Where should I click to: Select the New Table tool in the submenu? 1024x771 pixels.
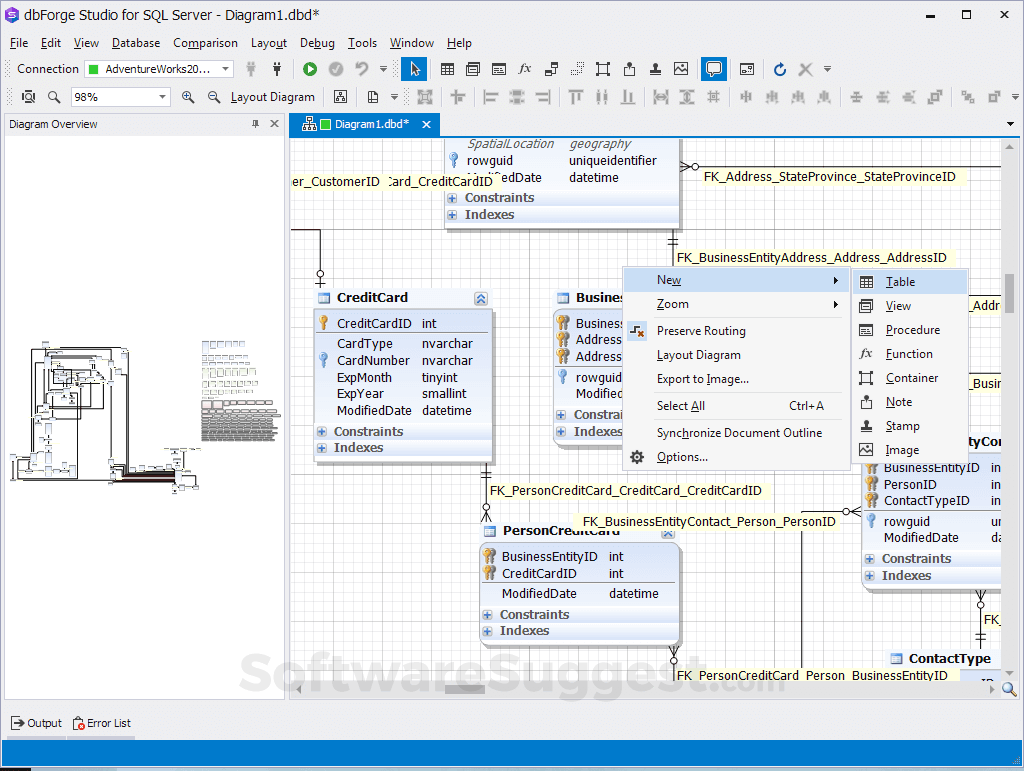click(x=901, y=282)
